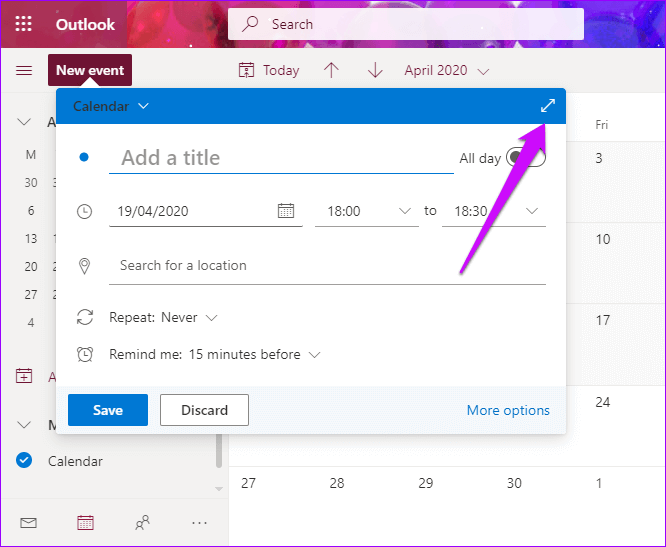Open the Repeat: Never dropdown
The width and height of the screenshot is (666, 547).
pyautogui.click(x=163, y=317)
